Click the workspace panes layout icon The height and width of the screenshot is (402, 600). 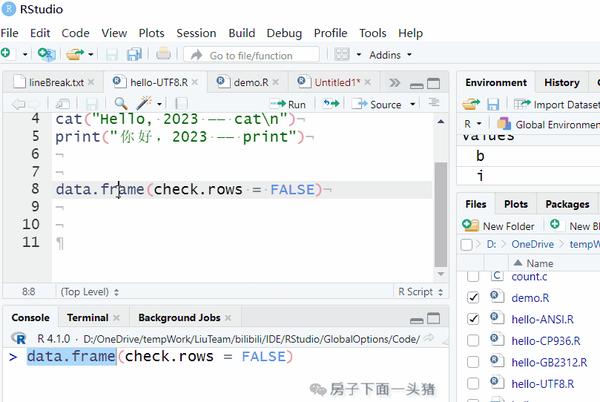[x=342, y=54]
